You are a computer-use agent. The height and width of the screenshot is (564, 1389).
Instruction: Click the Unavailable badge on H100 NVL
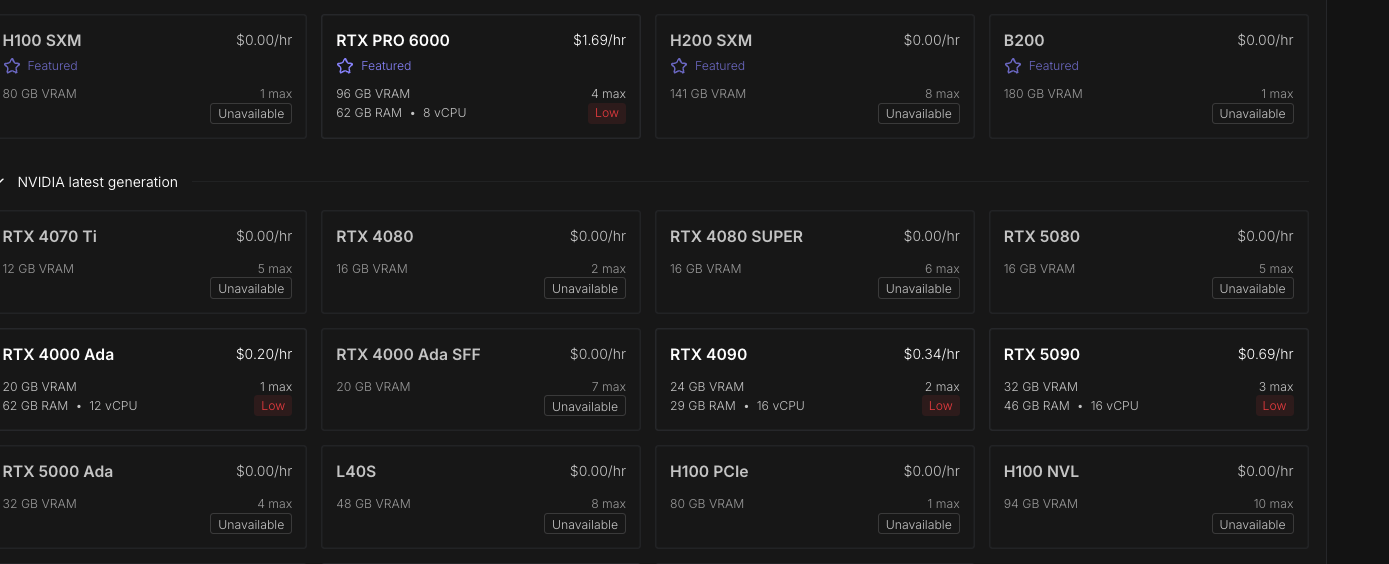[x=1253, y=525]
